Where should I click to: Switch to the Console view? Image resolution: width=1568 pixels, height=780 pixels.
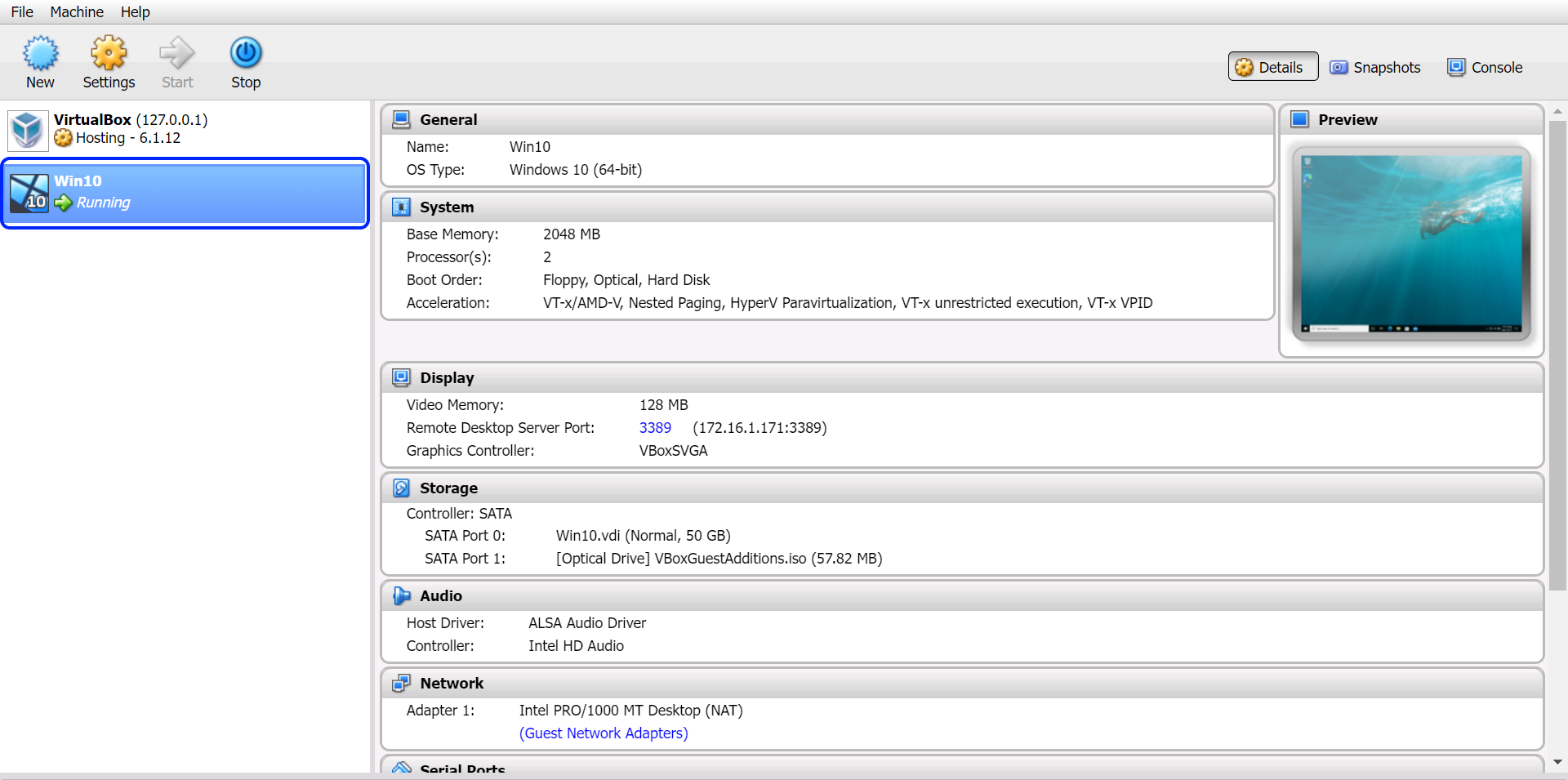(1484, 67)
